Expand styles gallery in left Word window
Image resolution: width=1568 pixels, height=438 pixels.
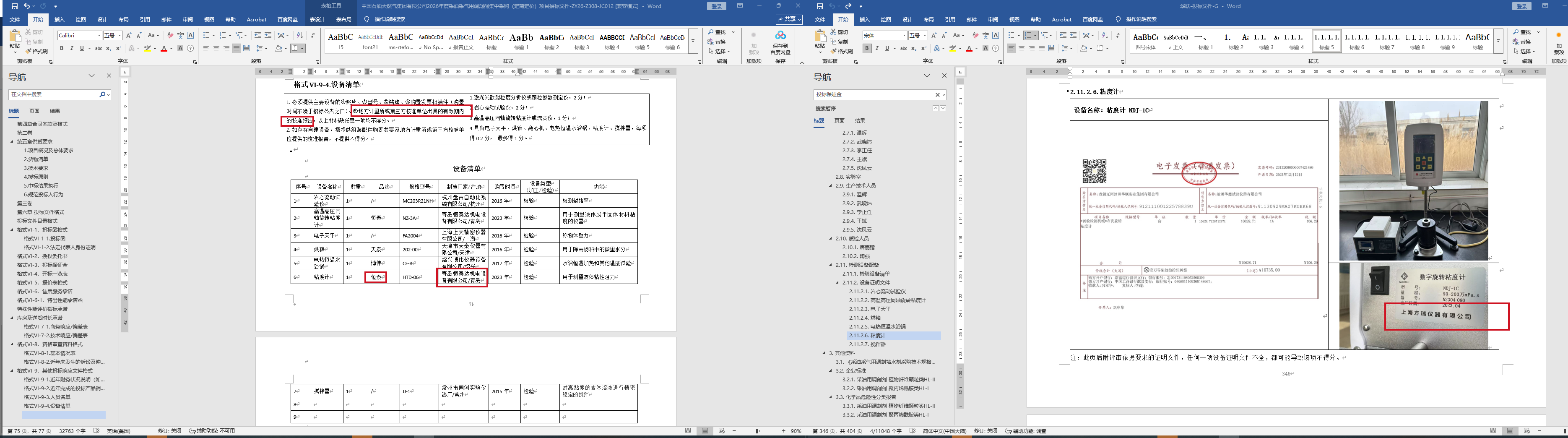click(x=693, y=41)
